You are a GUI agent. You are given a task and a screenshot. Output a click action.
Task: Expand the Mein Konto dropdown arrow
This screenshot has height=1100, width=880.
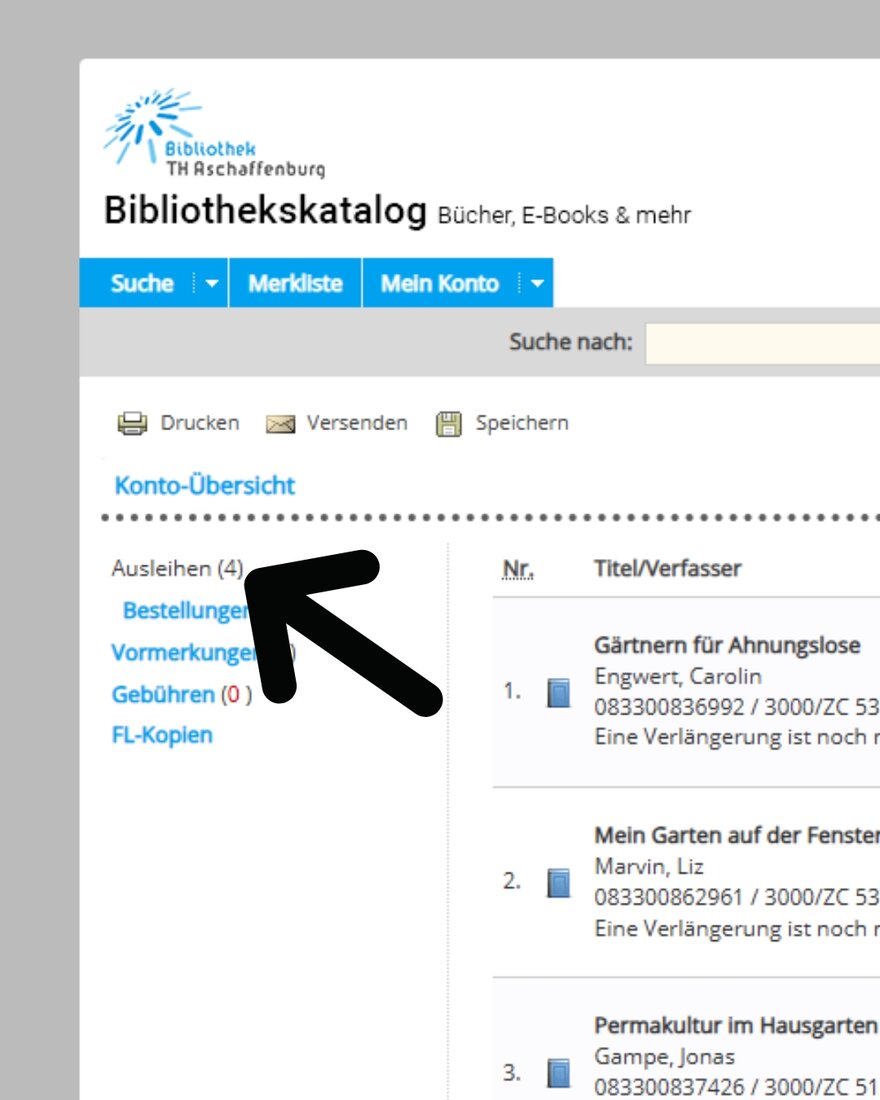point(537,283)
